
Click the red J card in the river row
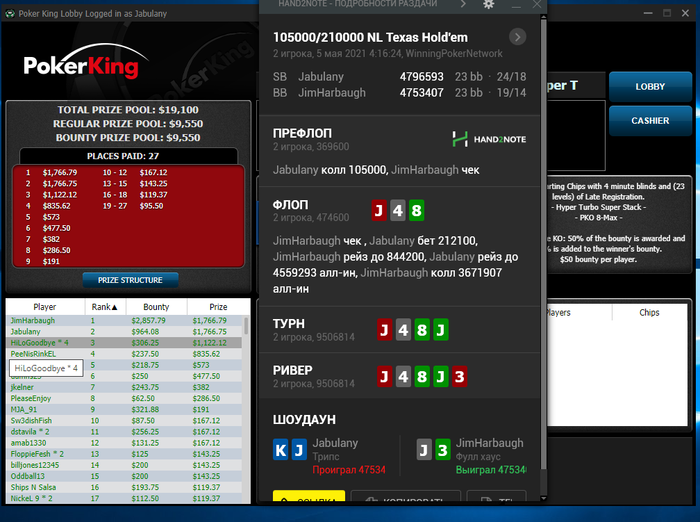coord(384,377)
